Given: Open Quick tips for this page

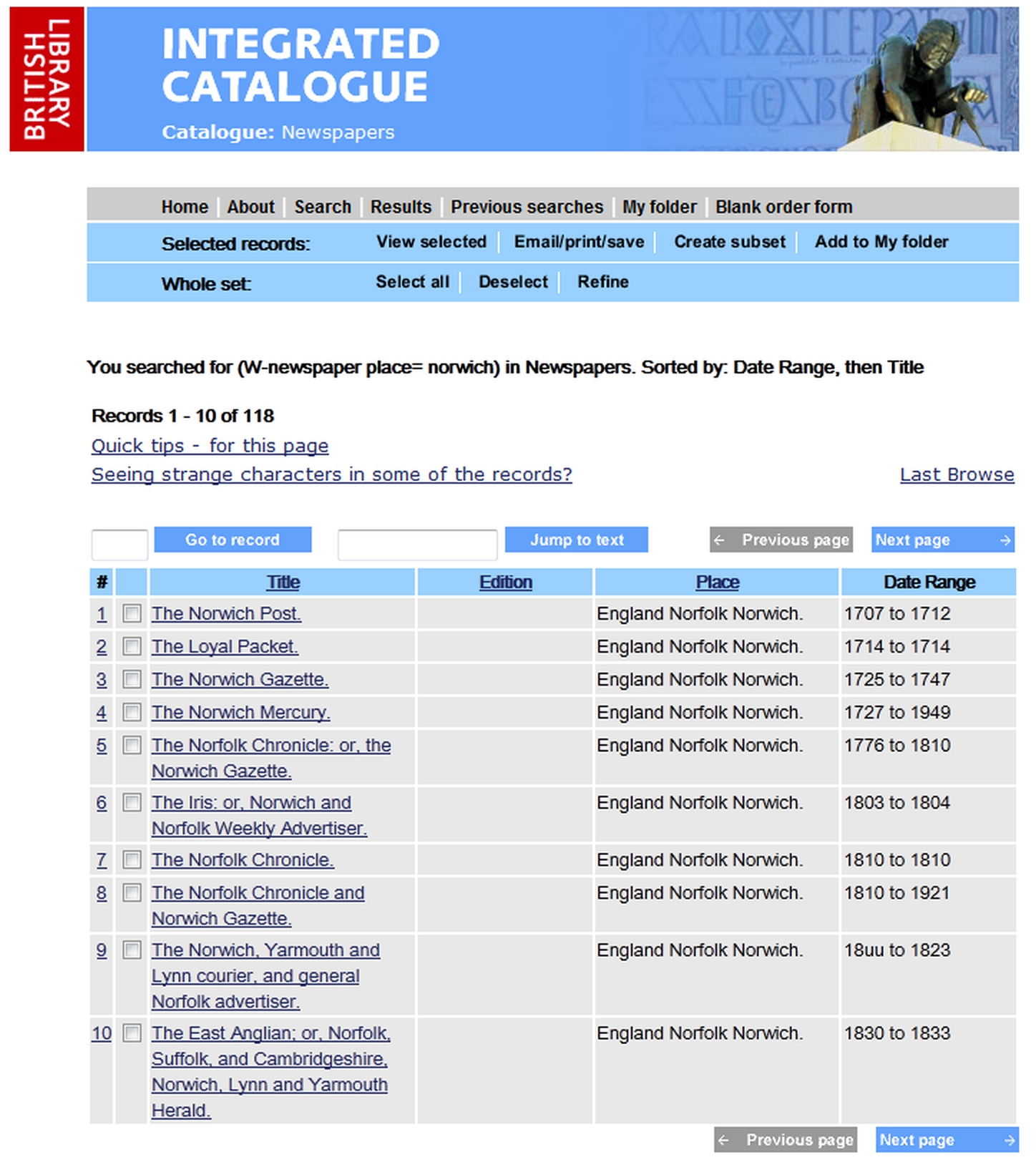Looking at the screenshot, I should click(210, 446).
